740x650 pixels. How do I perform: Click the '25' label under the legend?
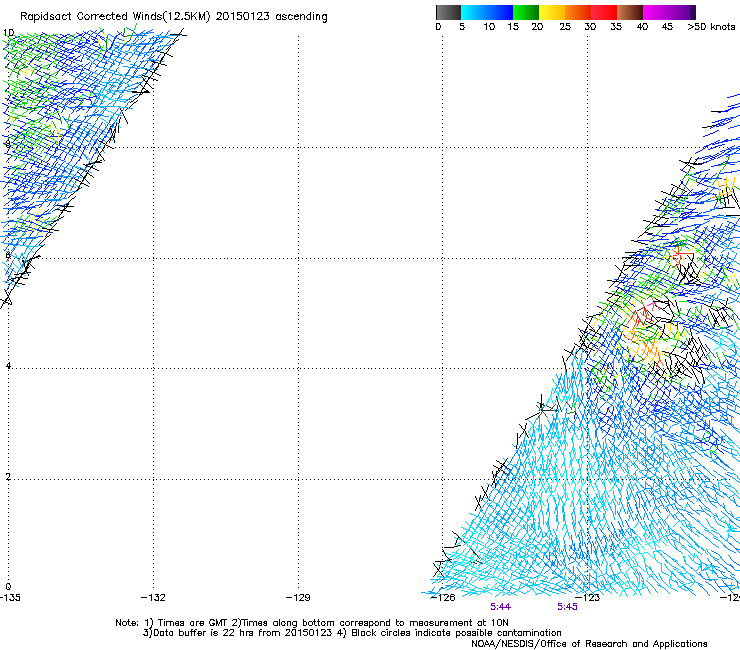(x=565, y=27)
